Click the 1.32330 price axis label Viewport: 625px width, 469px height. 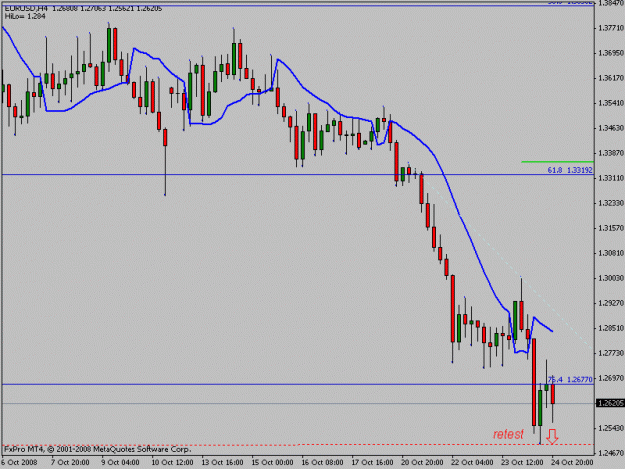(x=611, y=203)
